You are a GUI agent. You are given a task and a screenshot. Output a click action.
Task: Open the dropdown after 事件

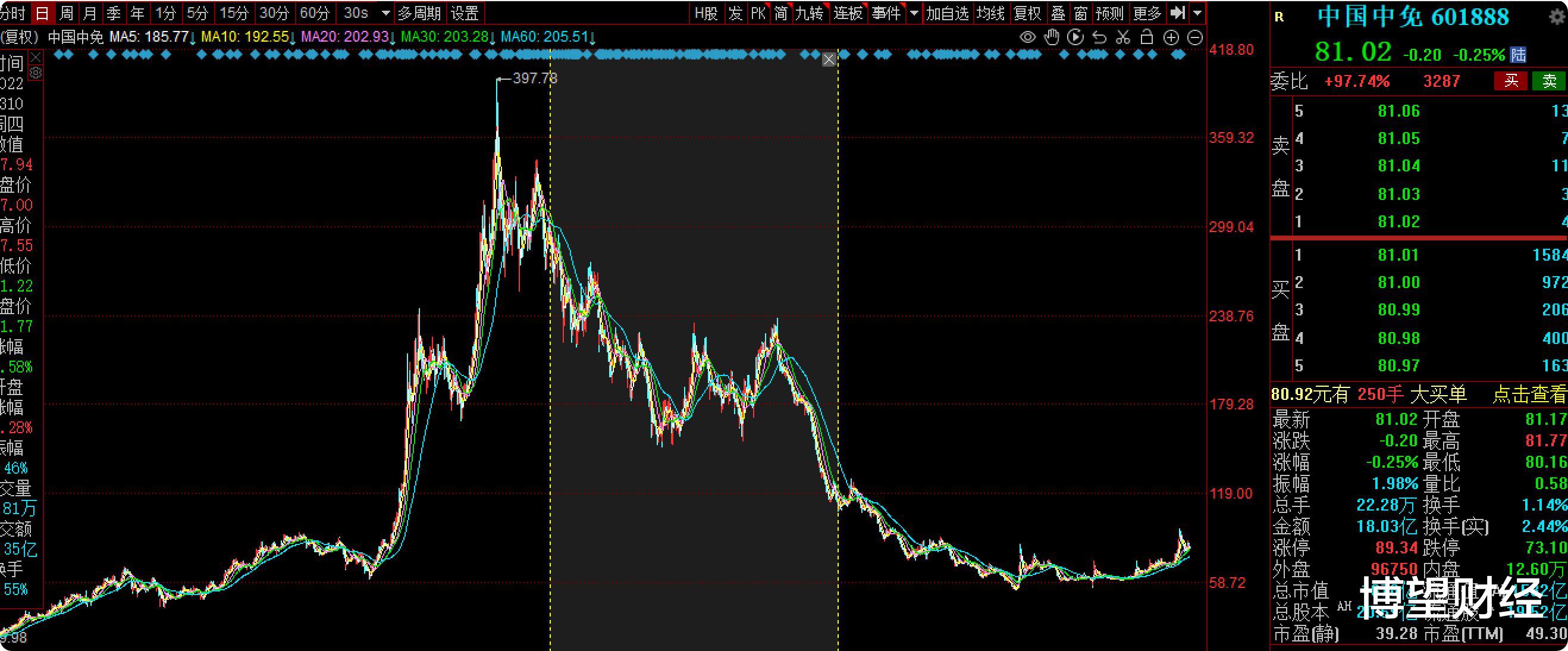pyautogui.click(x=914, y=12)
